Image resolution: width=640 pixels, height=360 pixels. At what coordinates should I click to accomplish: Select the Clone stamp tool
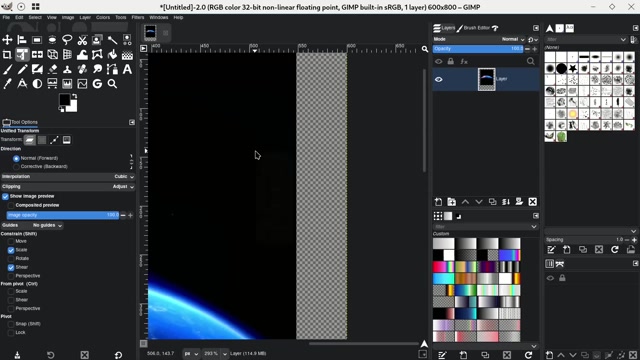tap(67, 69)
